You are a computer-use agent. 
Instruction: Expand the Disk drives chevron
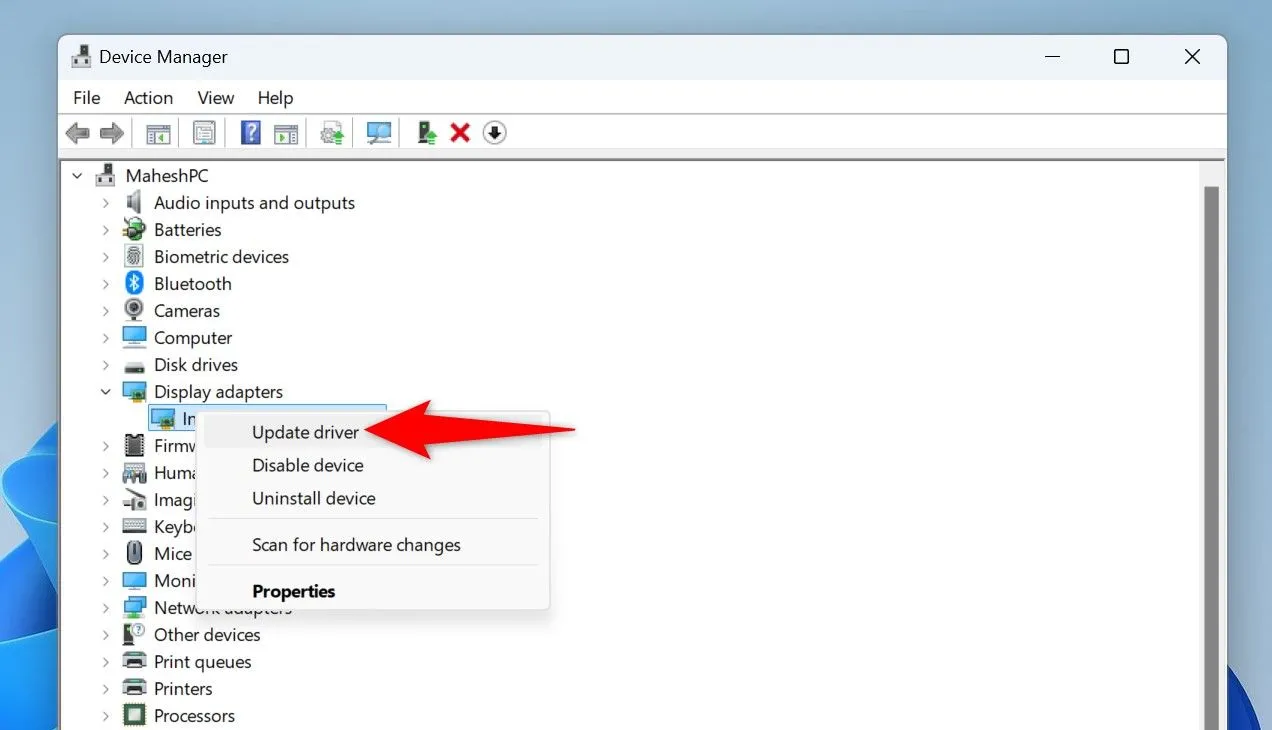click(106, 365)
